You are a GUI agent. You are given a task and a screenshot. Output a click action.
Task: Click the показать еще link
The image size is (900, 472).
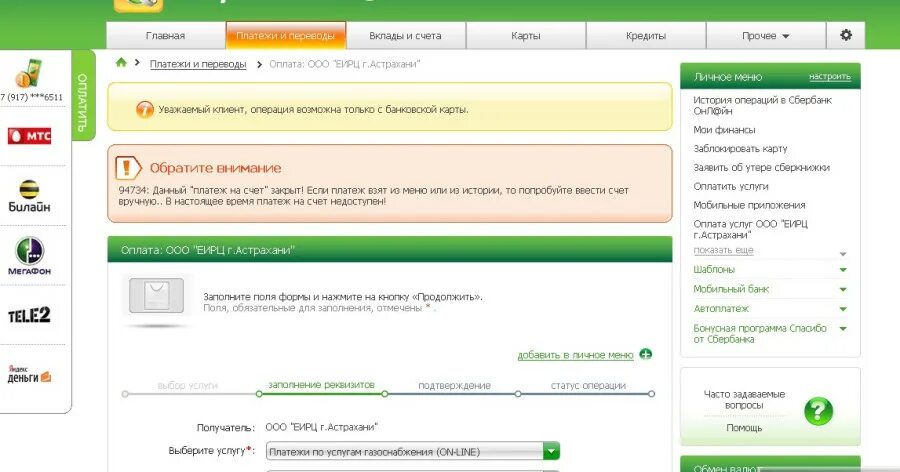(x=723, y=250)
